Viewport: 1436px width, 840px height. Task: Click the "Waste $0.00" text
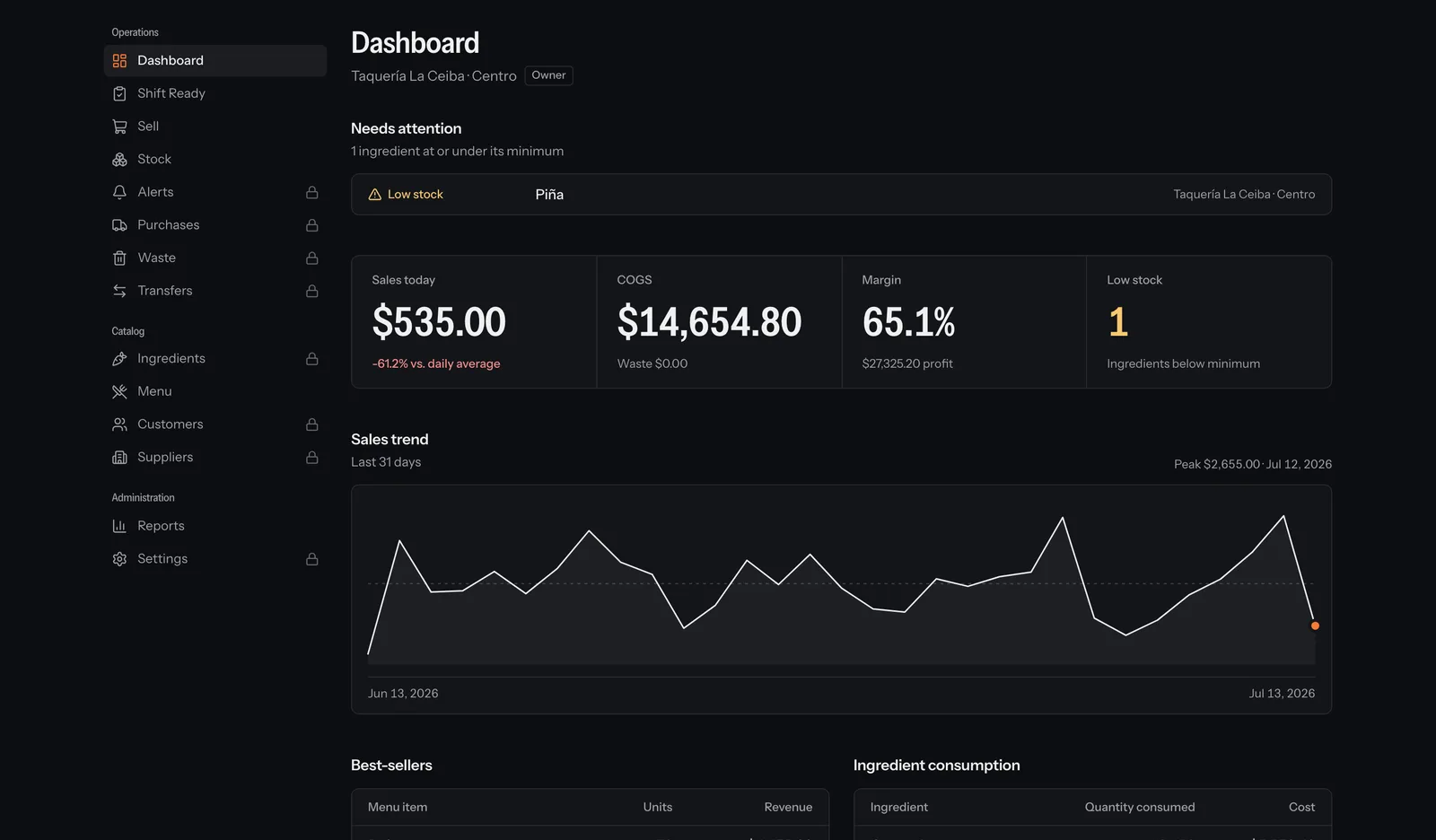click(652, 364)
